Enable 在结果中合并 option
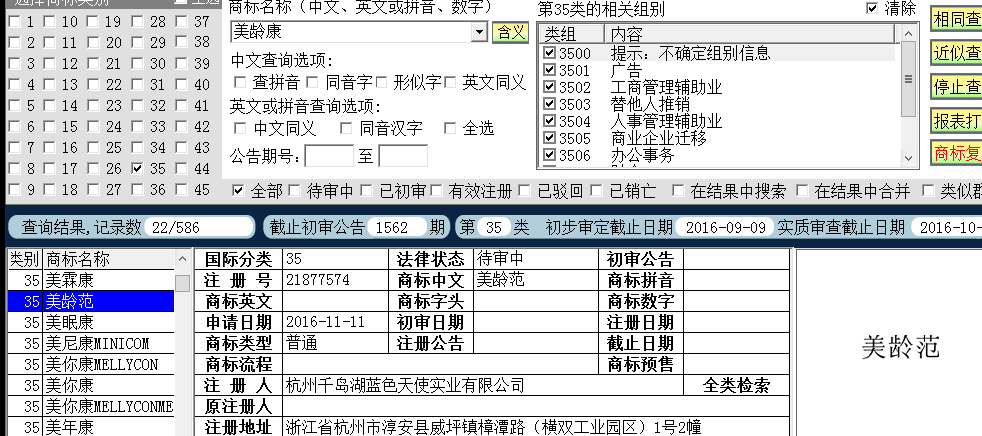Viewport: 982px width, 436px height. (x=802, y=190)
